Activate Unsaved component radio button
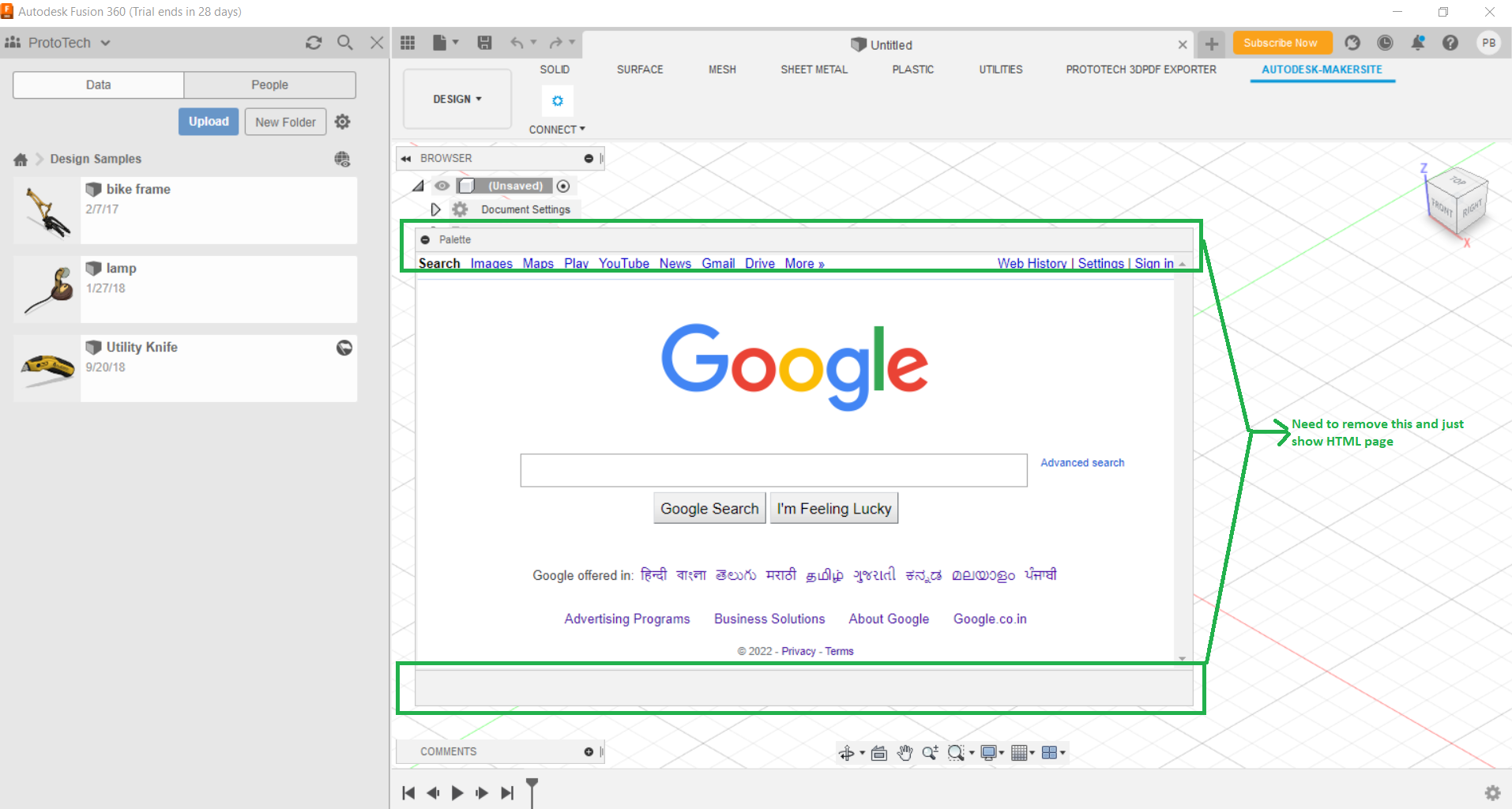The height and width of the screenshot is (809, 1512). [563, 186]
